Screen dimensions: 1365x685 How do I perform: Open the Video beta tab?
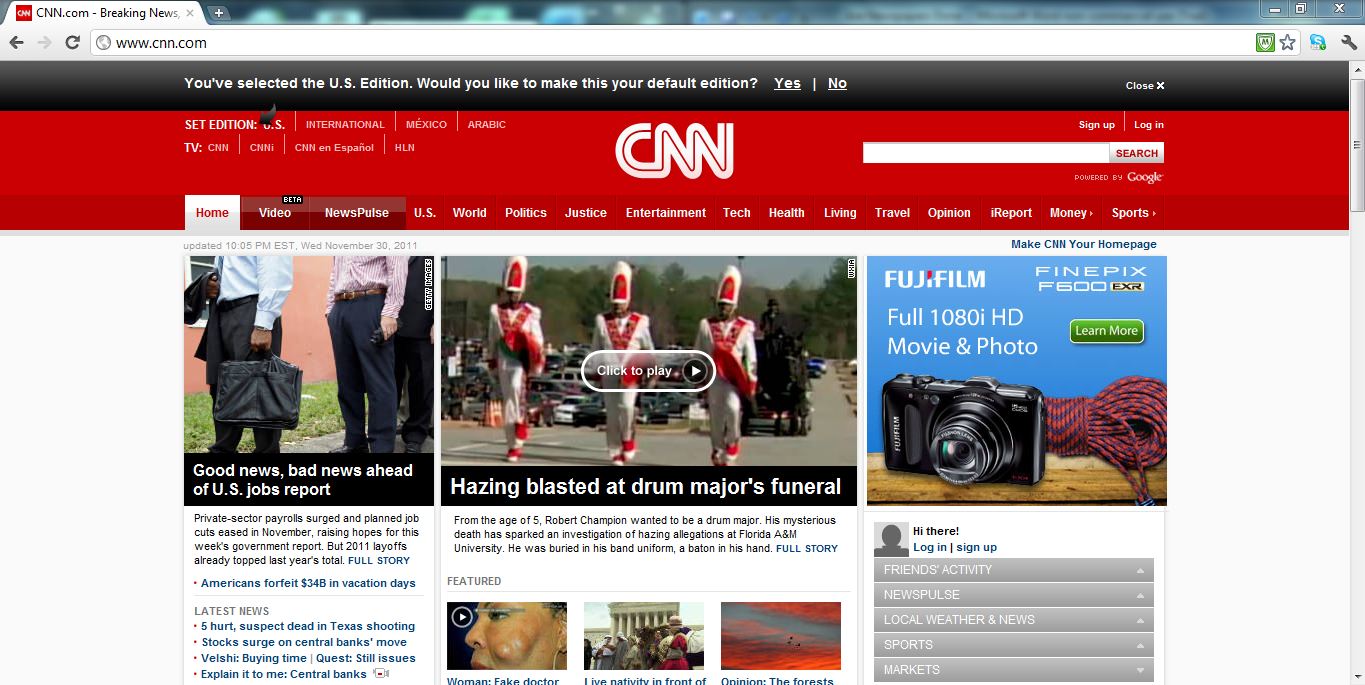275,213
